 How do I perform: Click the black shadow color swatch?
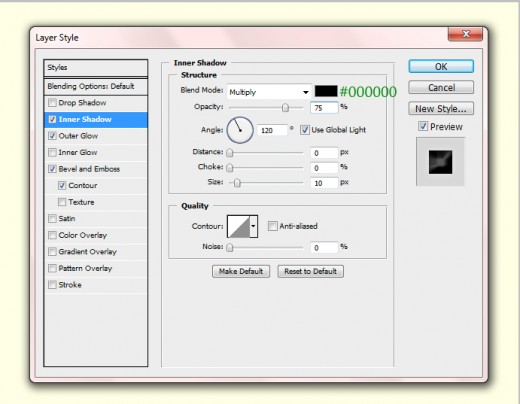point(326,91)
